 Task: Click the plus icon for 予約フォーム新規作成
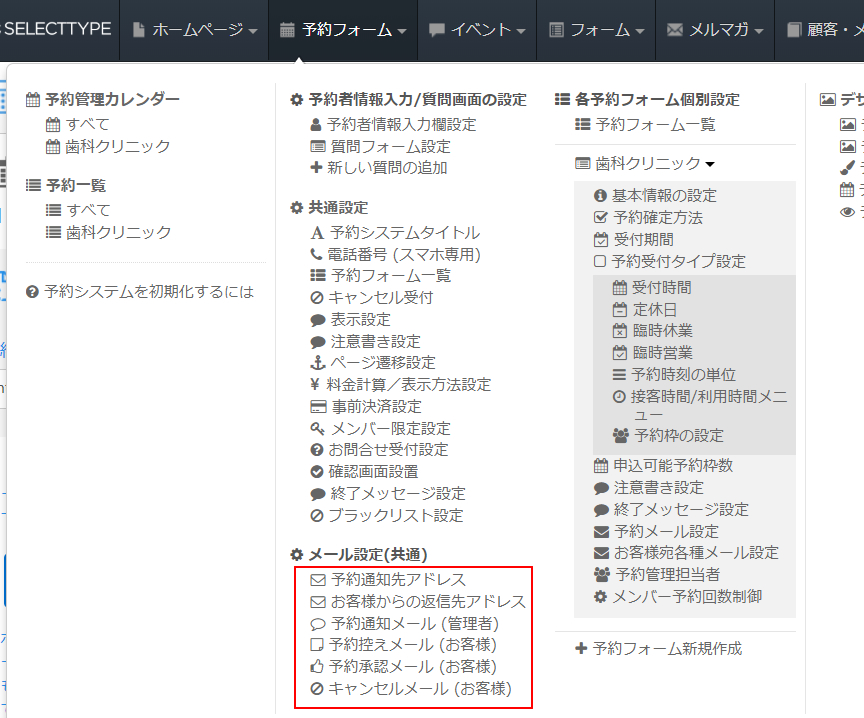point(581,648)
